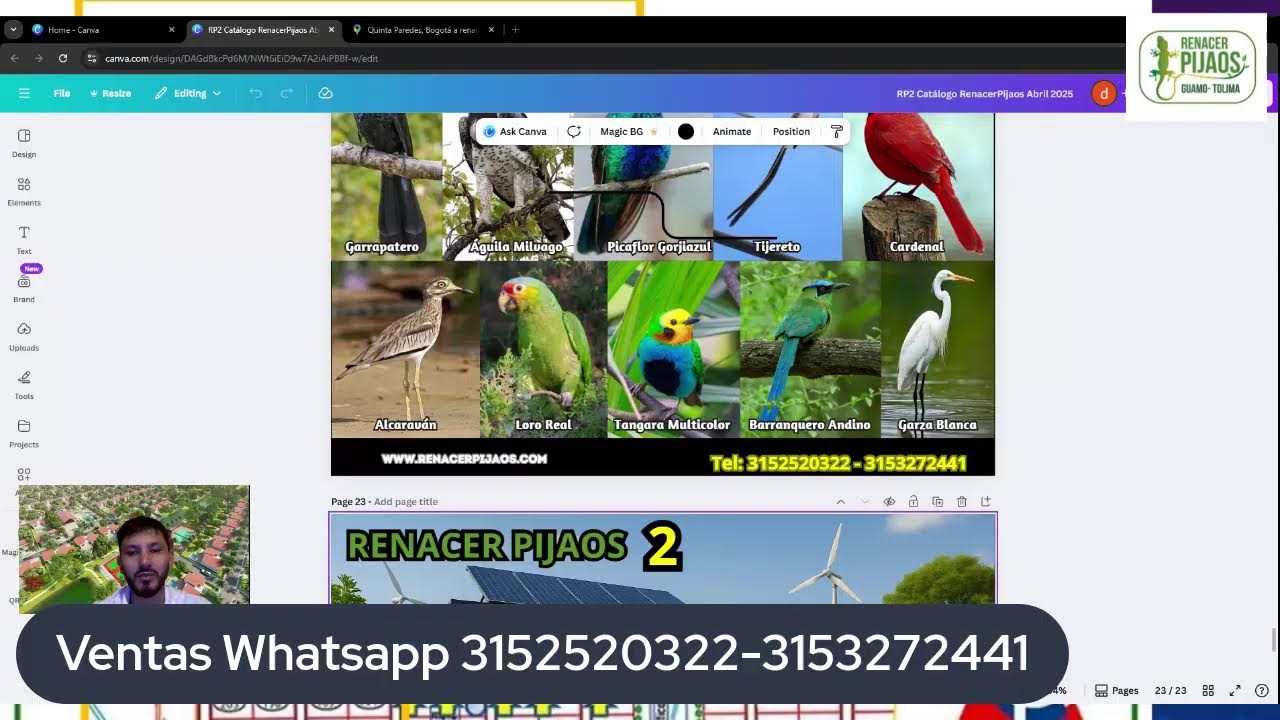Move page 23 up
Image resolution: width=1280 pixels, height=720 pixels.
[841, 502]
